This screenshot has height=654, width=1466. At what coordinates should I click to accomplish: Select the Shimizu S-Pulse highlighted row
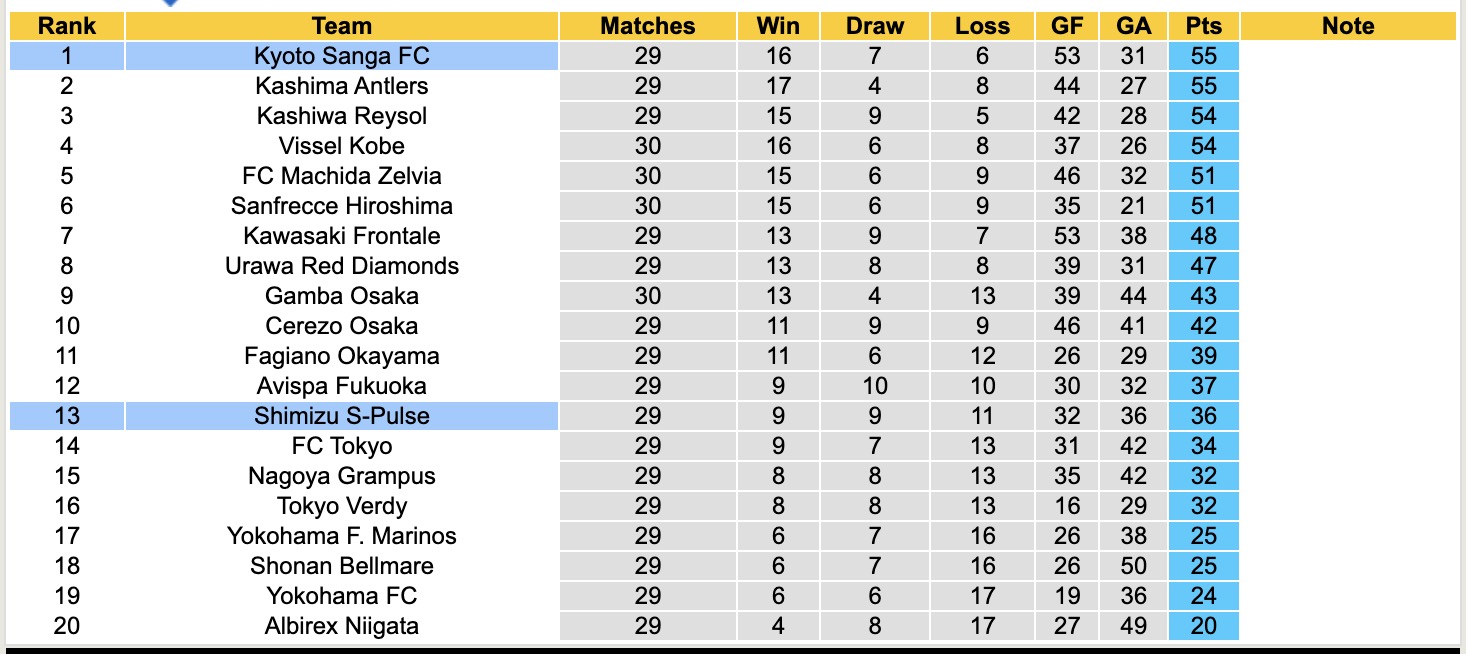(342, 416)
